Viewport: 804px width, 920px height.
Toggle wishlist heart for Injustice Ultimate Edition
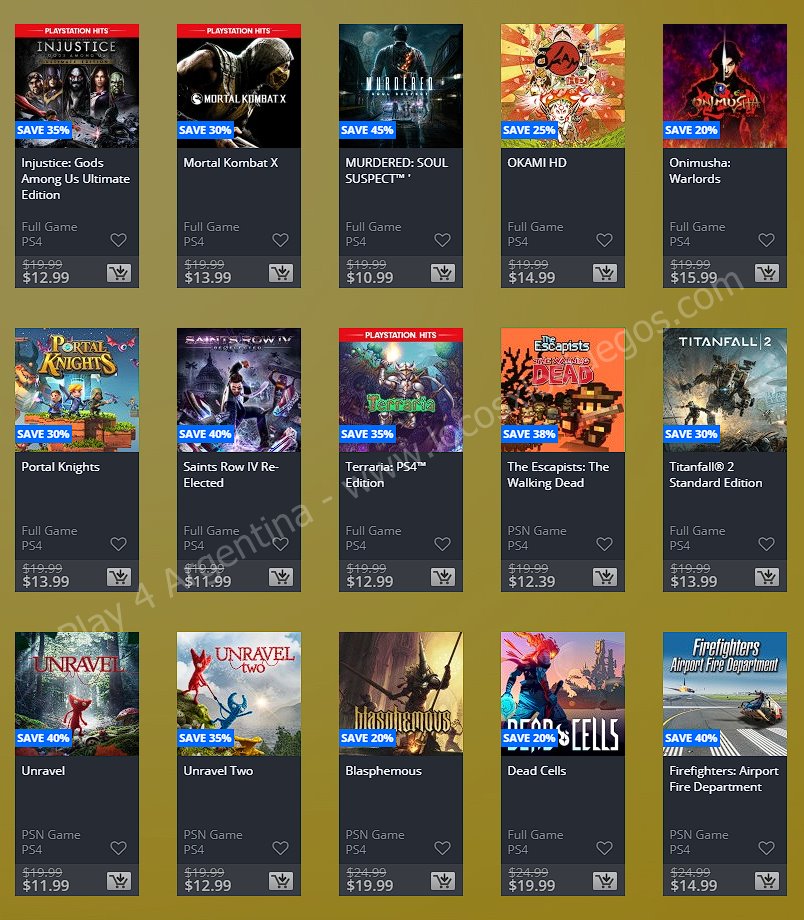click(x=119, y=239)
